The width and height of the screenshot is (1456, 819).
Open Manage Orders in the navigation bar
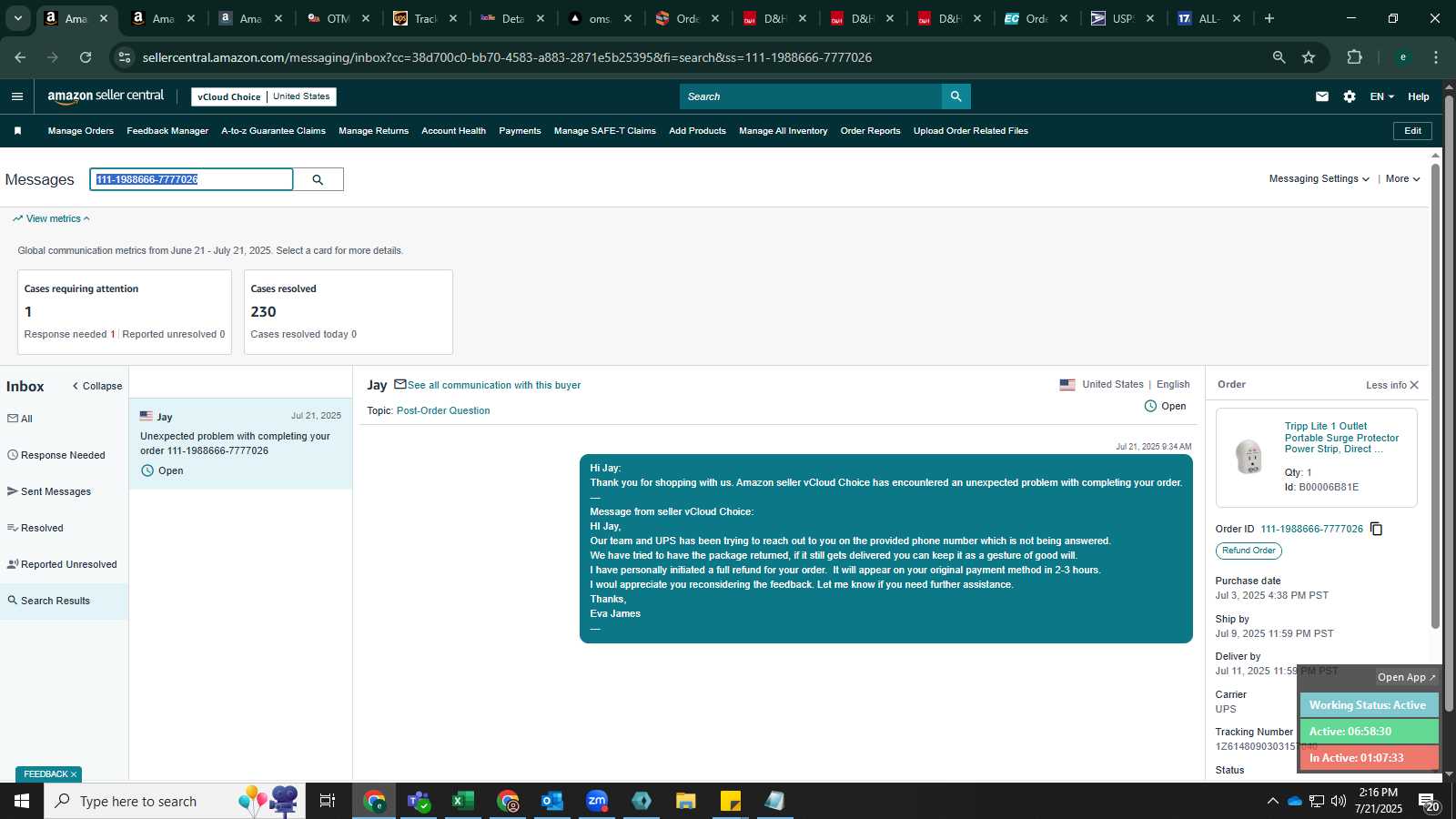click(81, 131)
